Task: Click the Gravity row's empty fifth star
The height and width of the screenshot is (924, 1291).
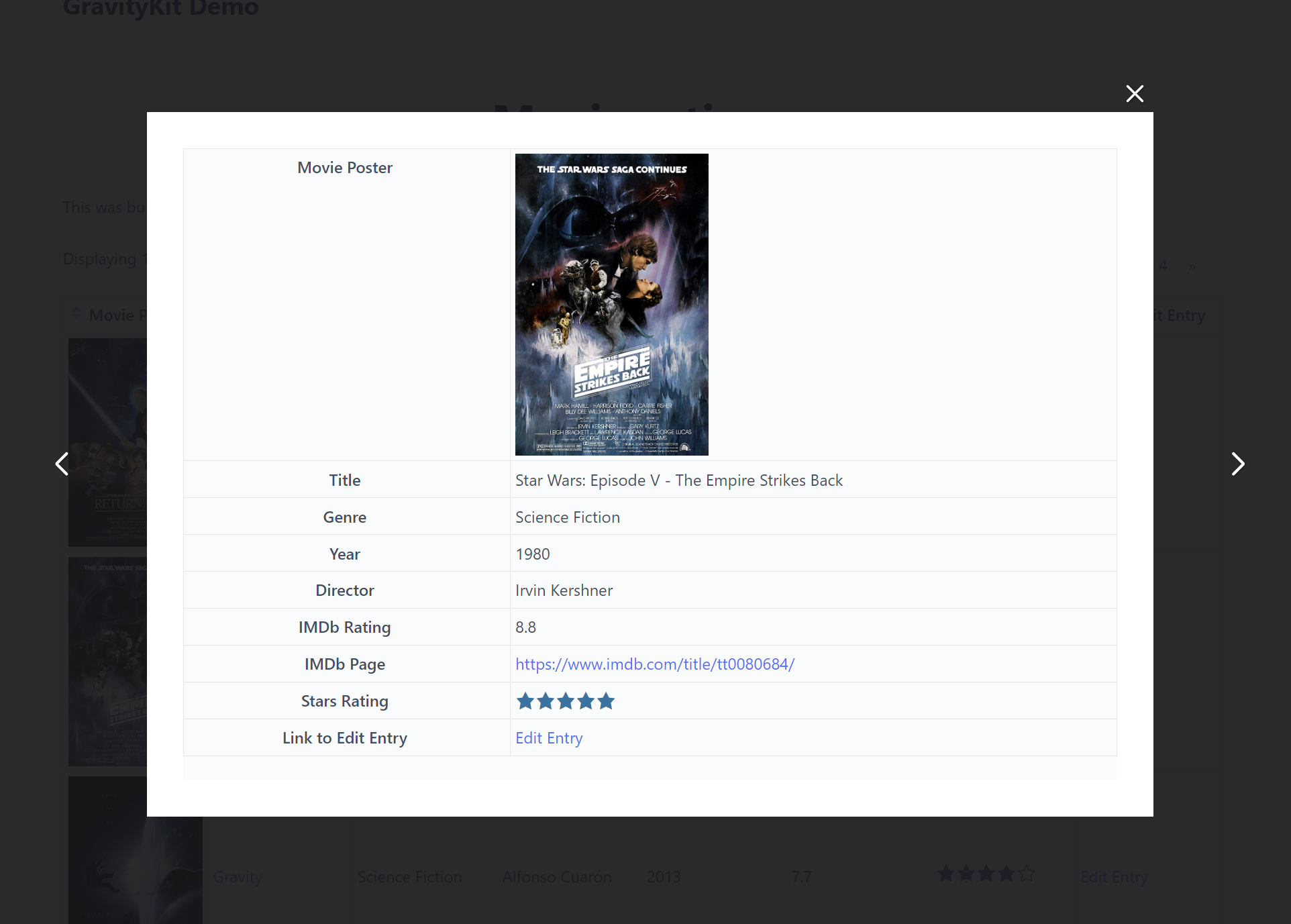Action: pos(1027,874)
